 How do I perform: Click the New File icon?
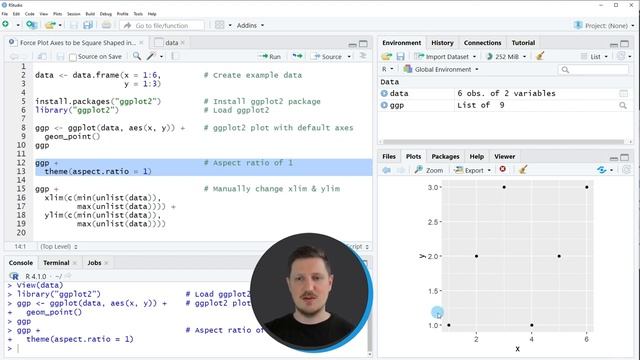pos(6,24)
